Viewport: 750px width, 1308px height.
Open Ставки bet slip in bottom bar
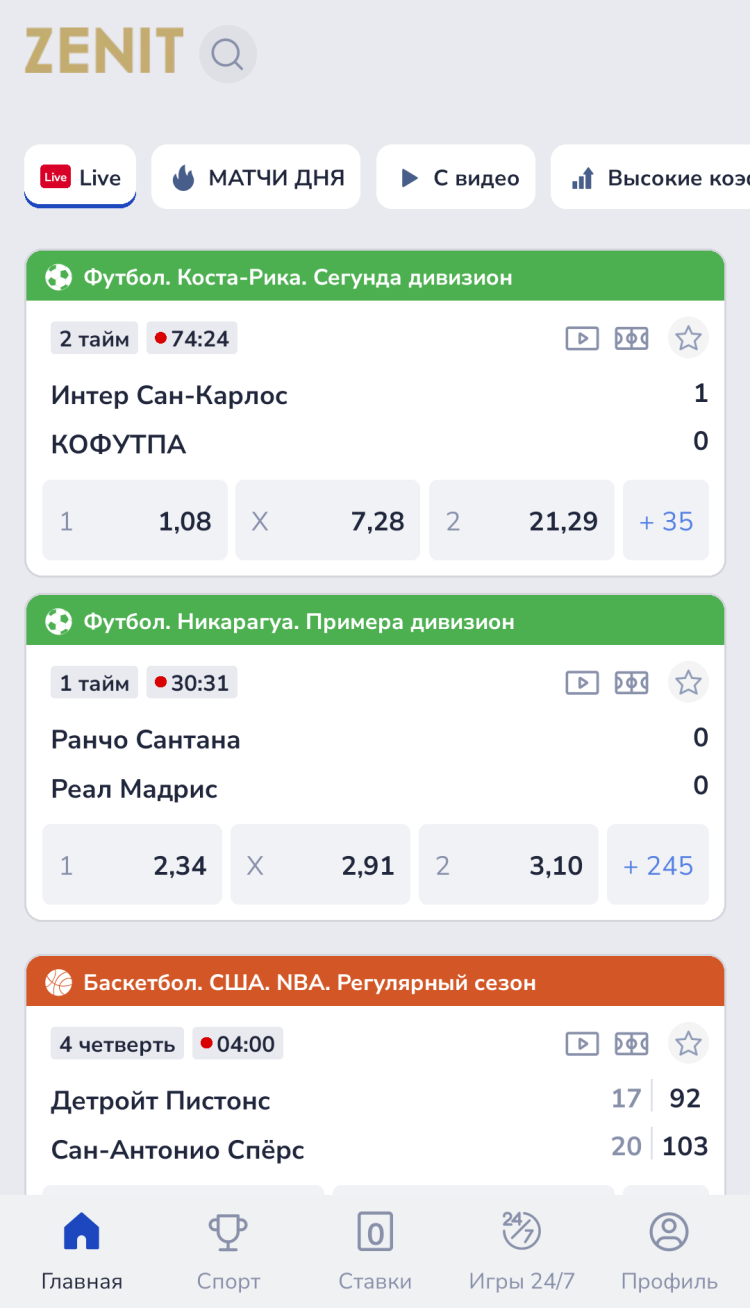tap(375, 1251)
